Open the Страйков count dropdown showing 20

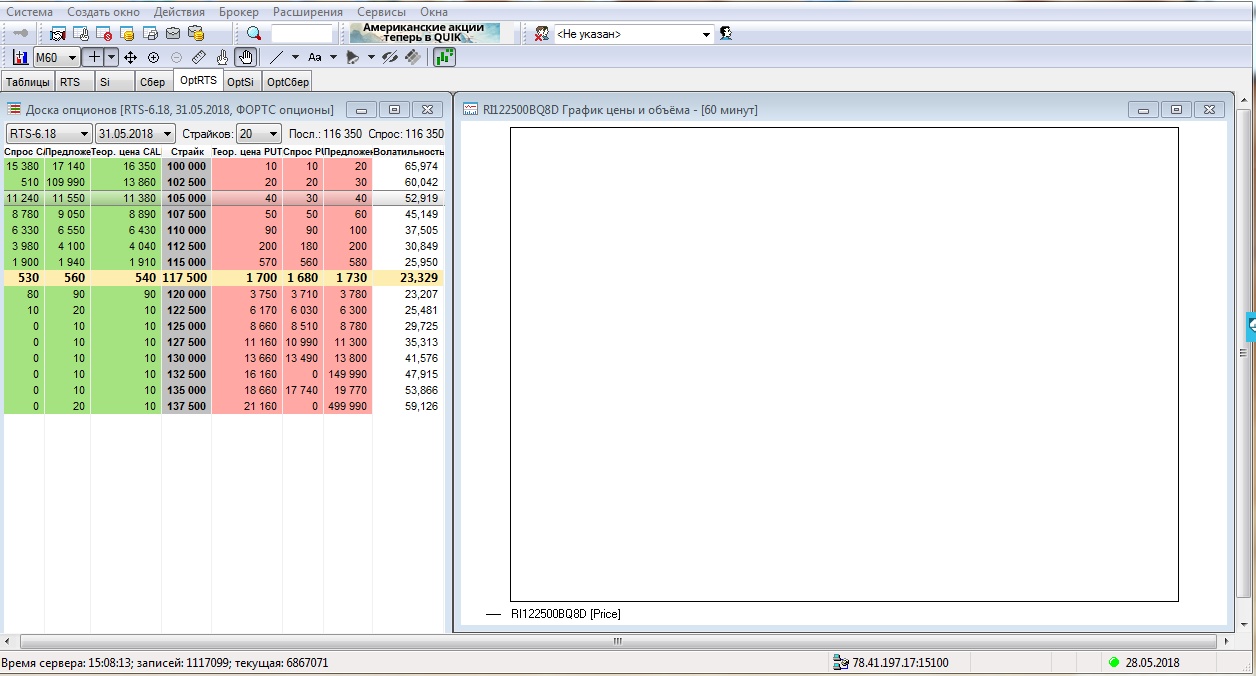coord(273,134)
